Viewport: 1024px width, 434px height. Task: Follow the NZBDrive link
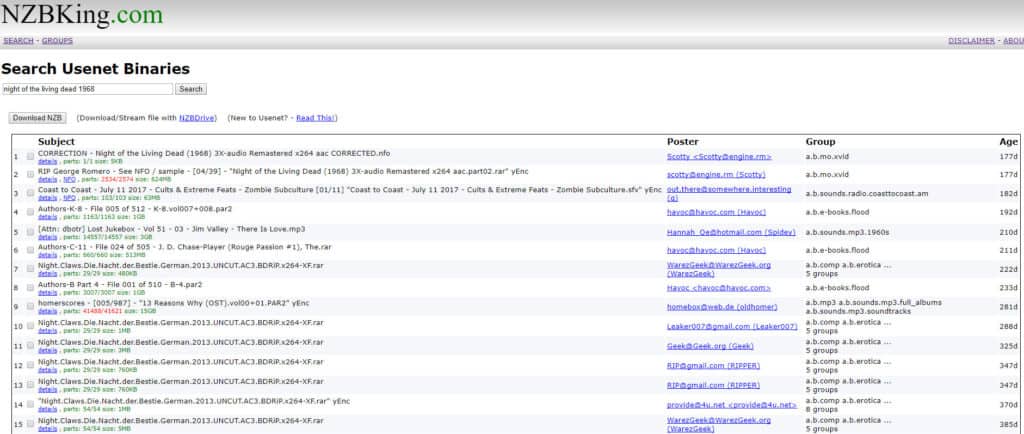tap(197, 117)
